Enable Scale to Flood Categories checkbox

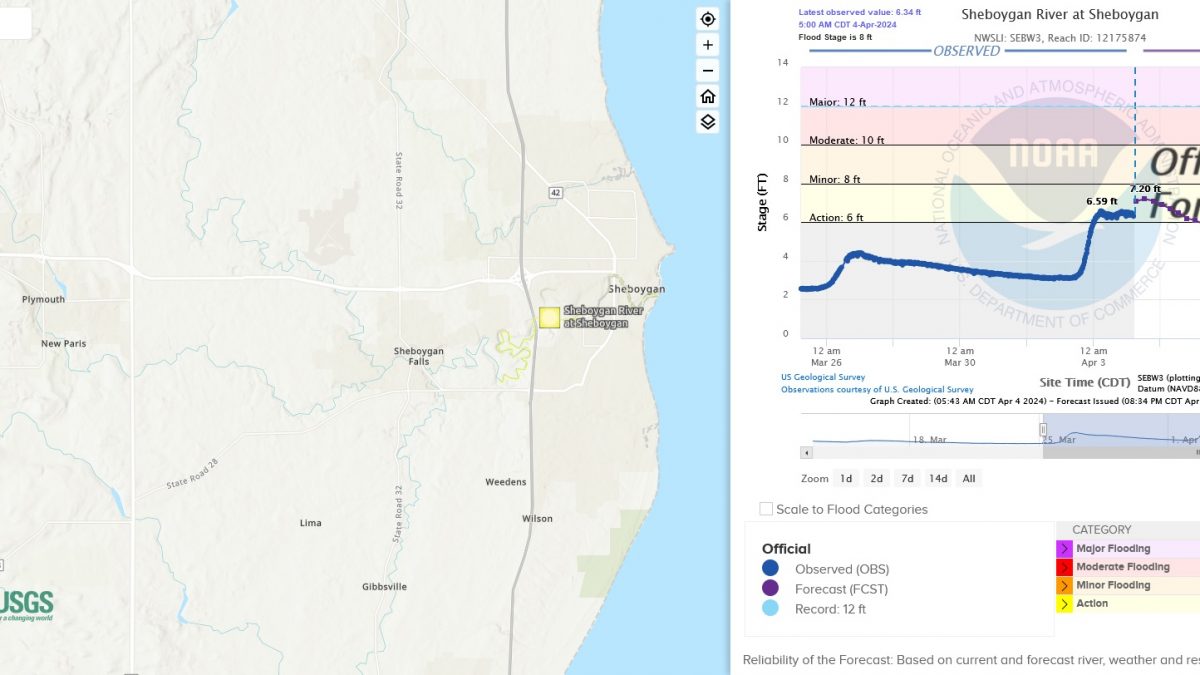pos(766,509)
